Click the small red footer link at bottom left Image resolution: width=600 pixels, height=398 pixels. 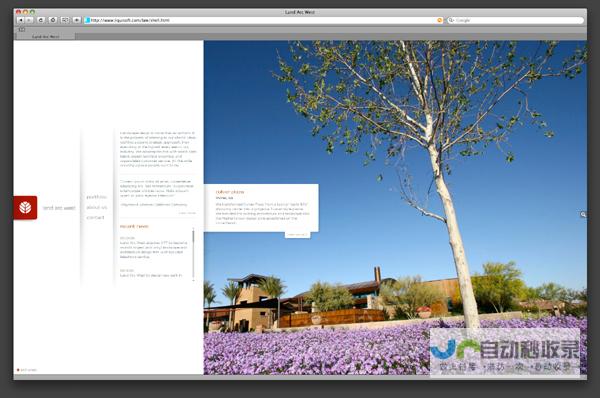click(27, 370)
